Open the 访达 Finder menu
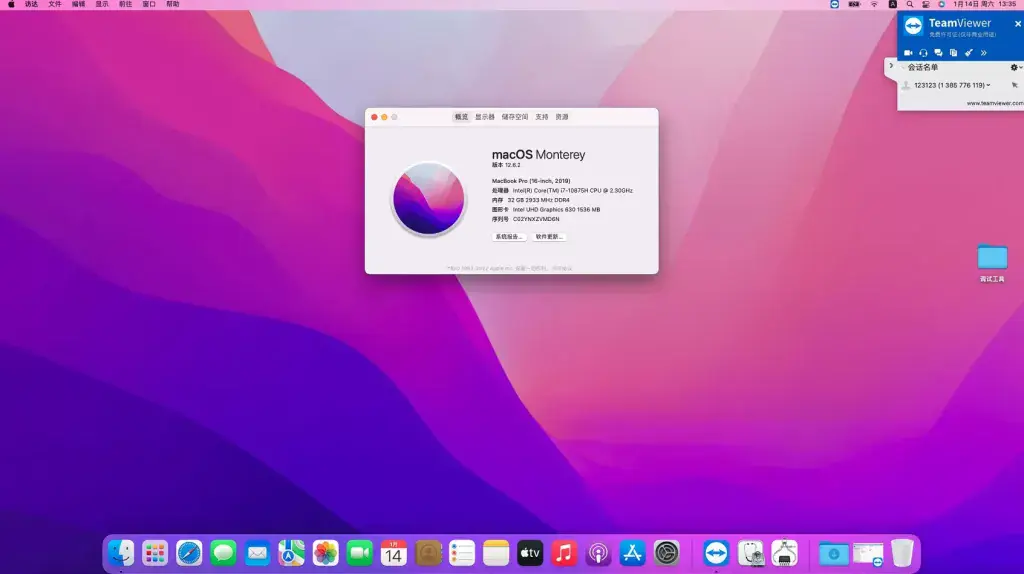Viewport: 1024px width, 574px height. click(31, 5)
